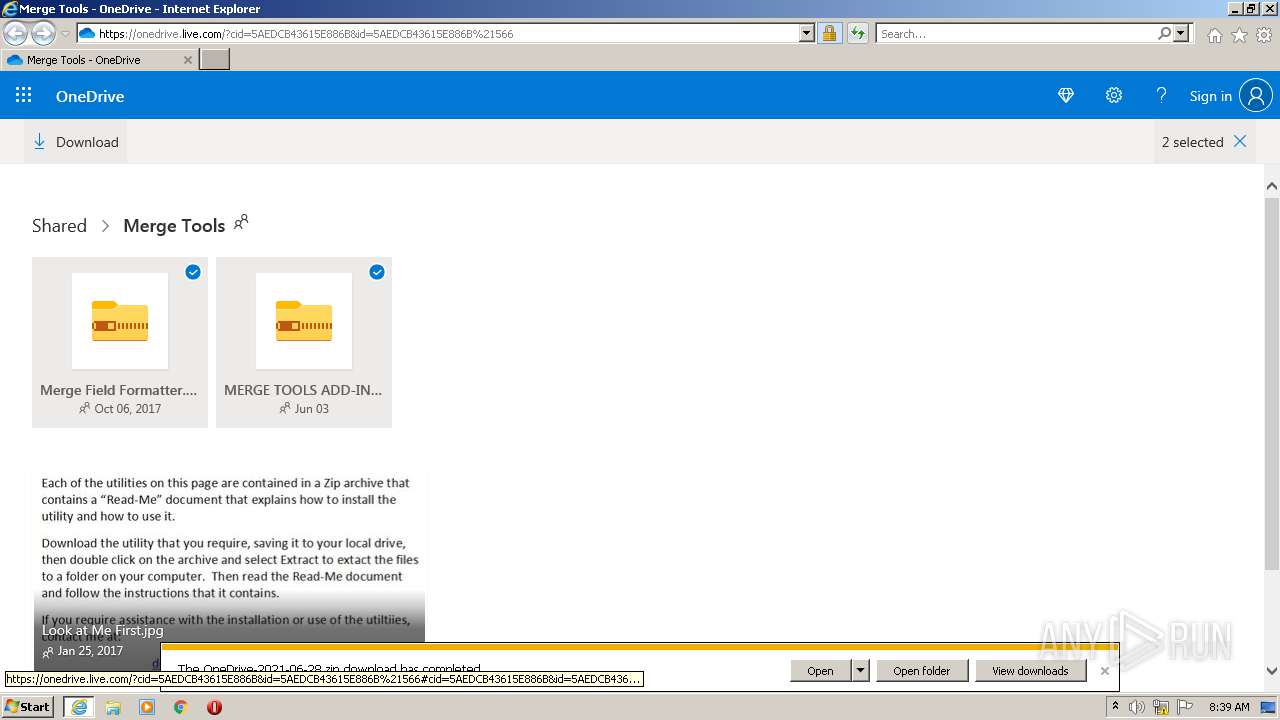Open the Settings gear in OneDrive
This screenshot has width=1280, height=720.
coord(1114,95)
